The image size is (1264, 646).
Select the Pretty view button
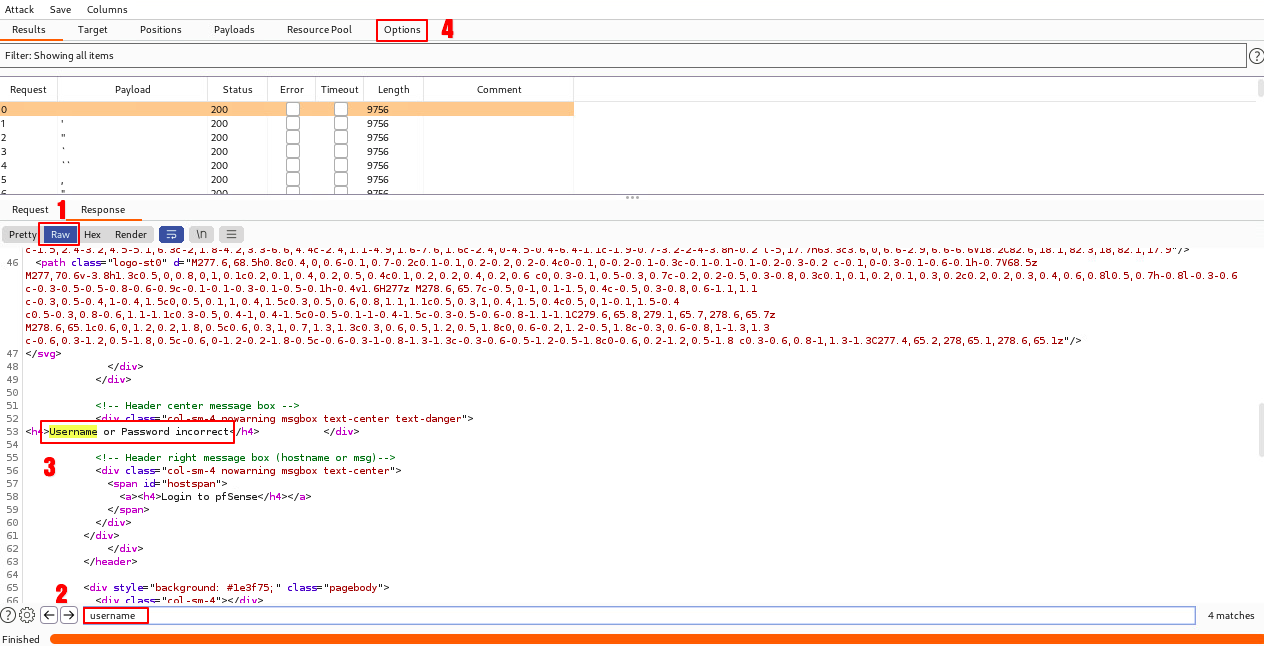pos(22,234)
